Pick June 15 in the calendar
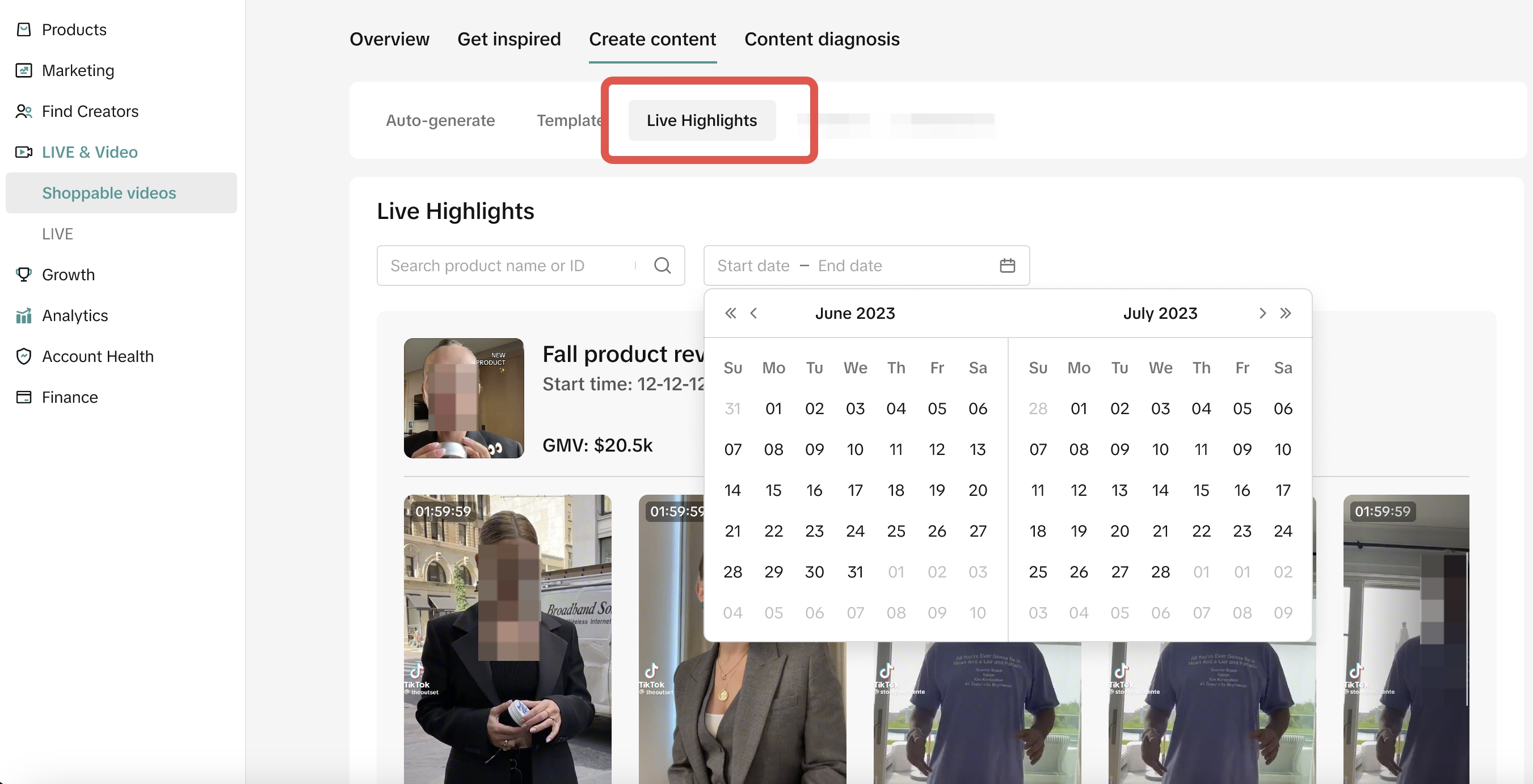This screenshot has height=784, width=1533. tap(773, 490)
